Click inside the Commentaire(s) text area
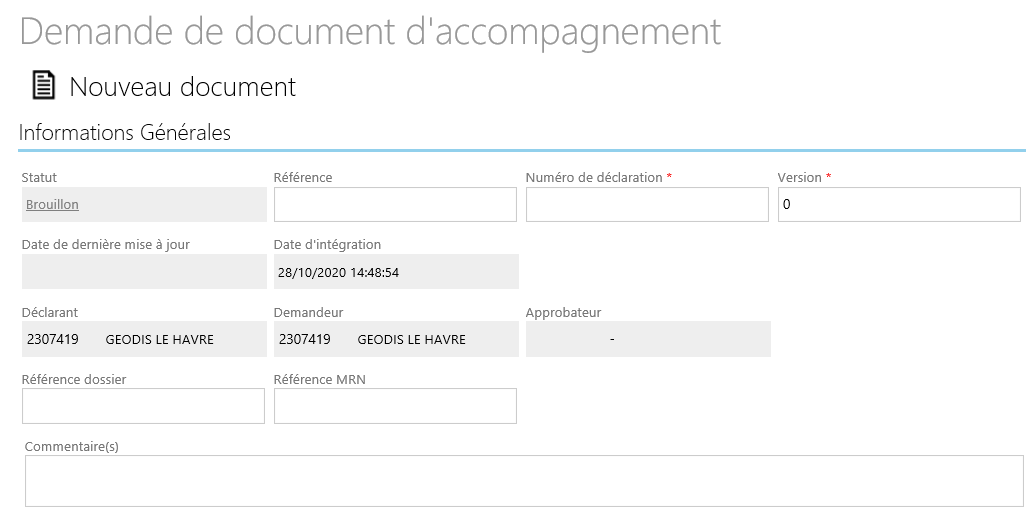The width and height of the screenshot is (1028, 512). 524,481
